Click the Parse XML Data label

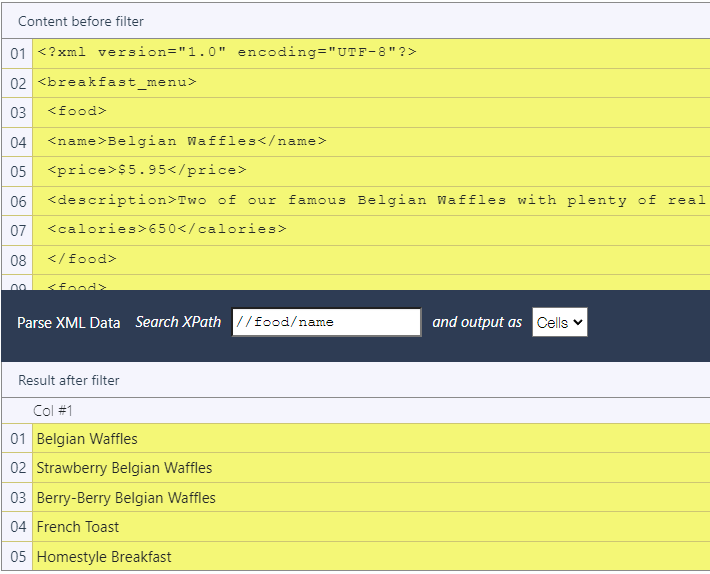69,323
